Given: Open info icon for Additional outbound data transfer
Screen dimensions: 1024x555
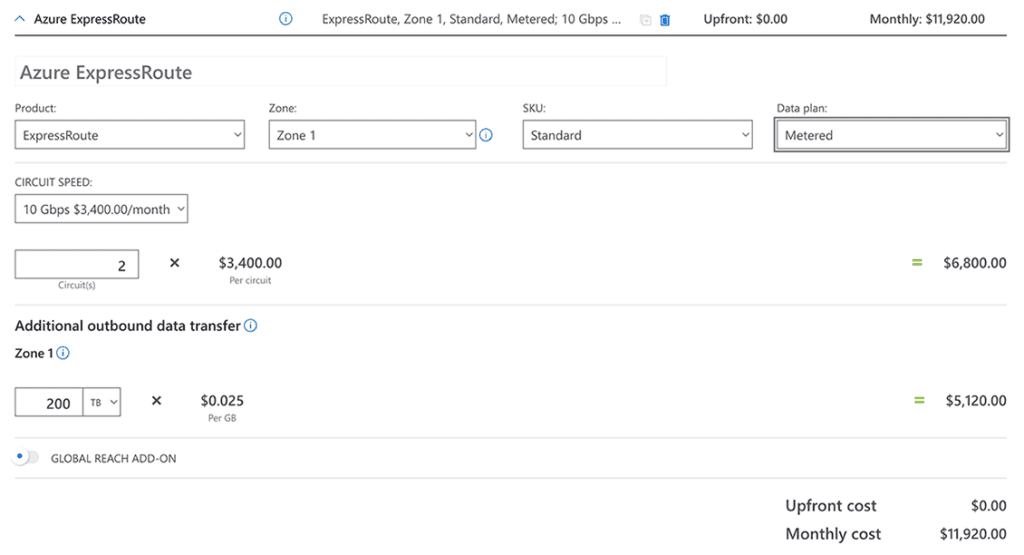Looking at the screenshot, I should (250, 325).
